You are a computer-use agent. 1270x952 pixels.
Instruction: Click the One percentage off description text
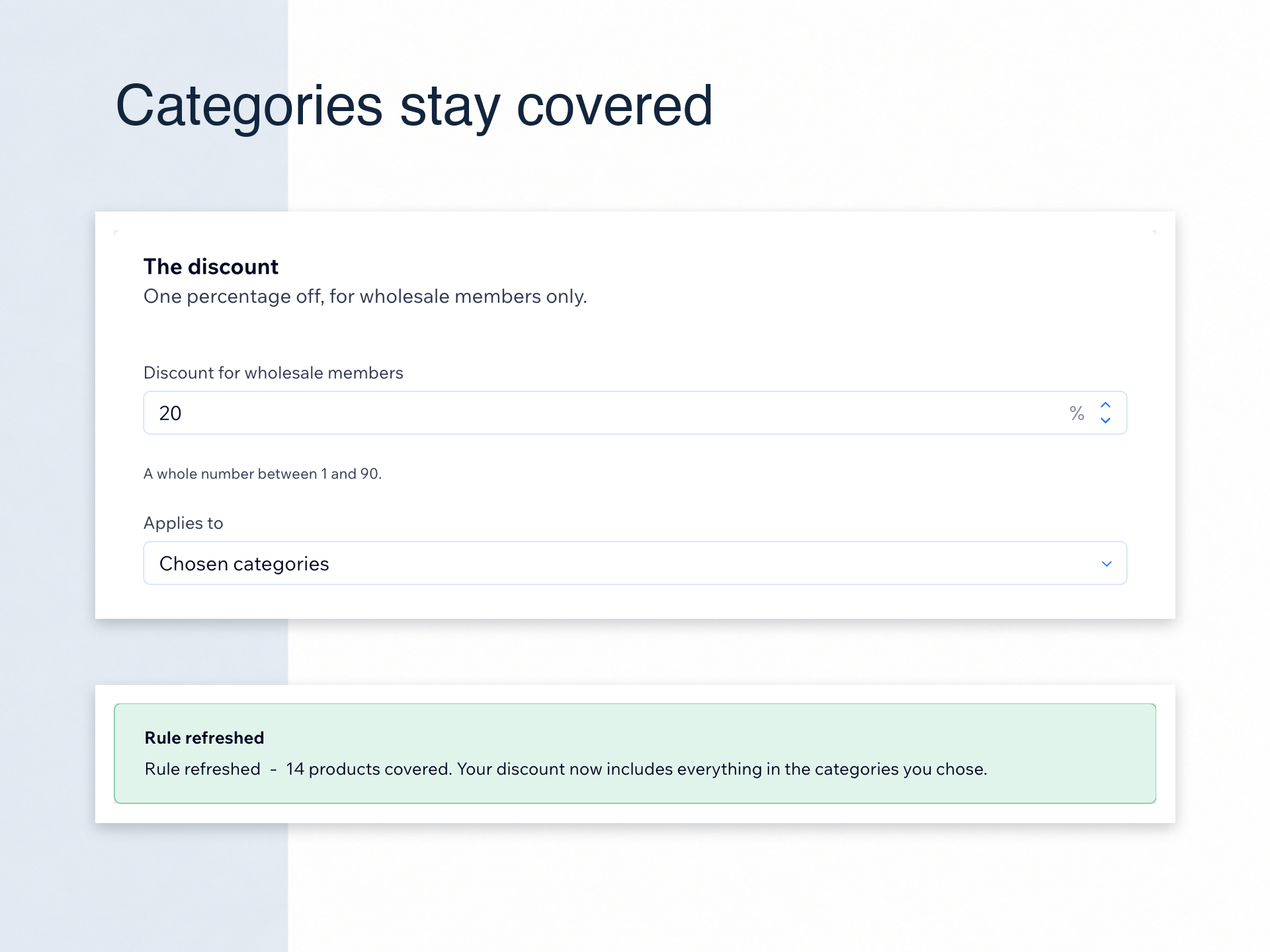click(365, 296)
